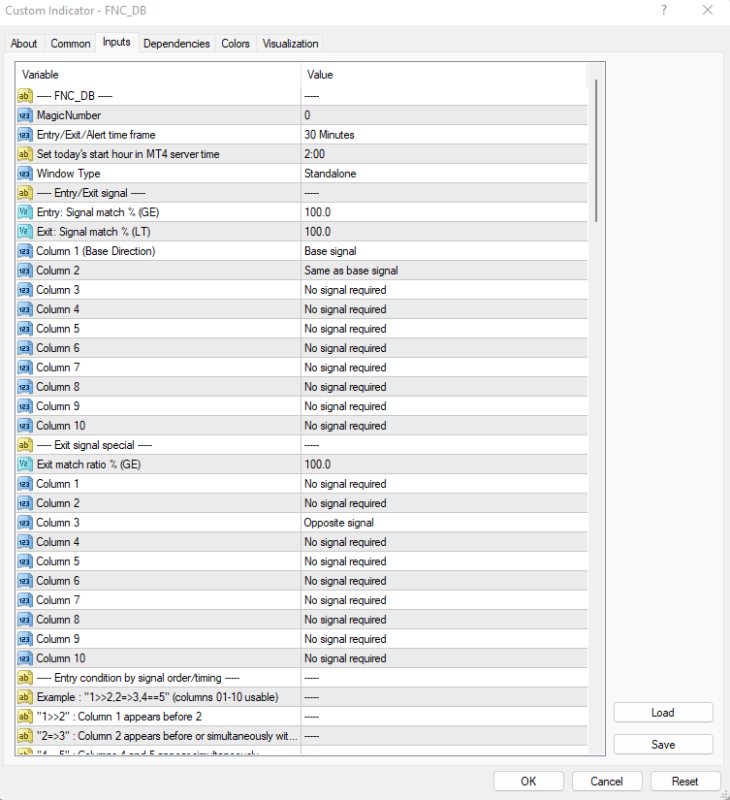Open the Standalone window type value
The image size is (730, 800).
(x=444, y=173)
